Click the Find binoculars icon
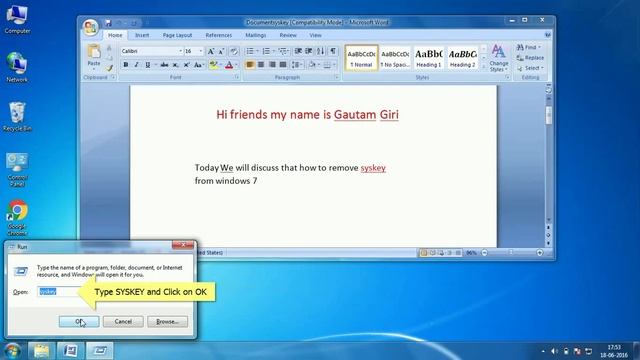640x360 pixels. 520,47
